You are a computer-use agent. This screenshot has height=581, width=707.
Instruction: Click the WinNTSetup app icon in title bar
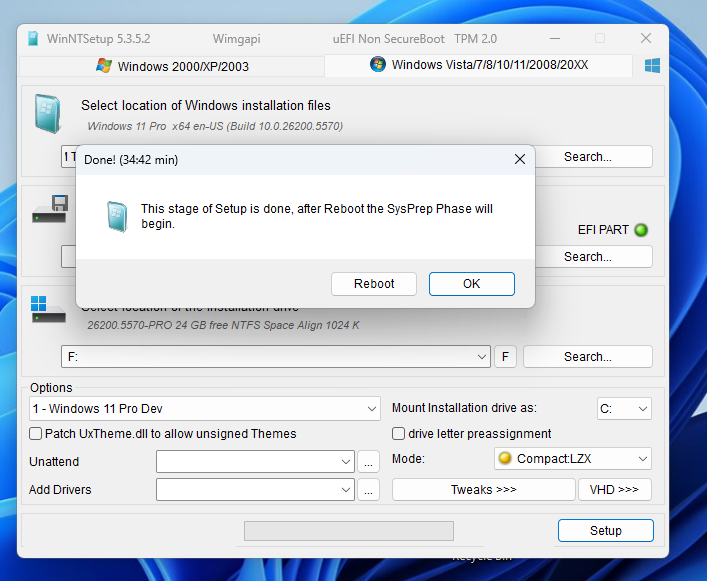pyautogui.click(x=33, y=39)
